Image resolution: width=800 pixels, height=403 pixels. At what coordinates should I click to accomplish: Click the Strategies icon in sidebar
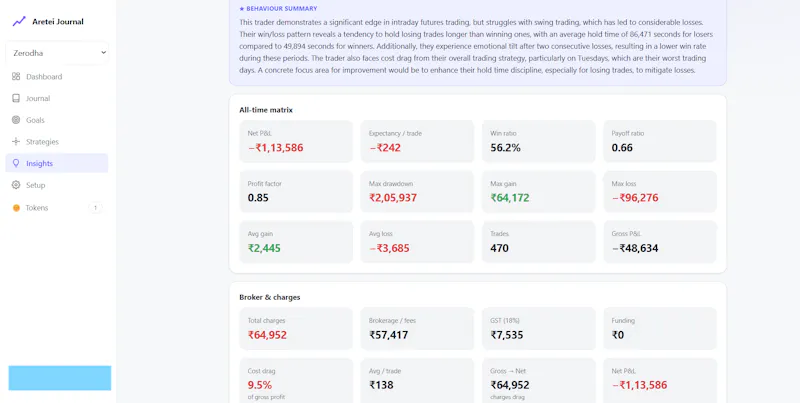tap(16, 142)
